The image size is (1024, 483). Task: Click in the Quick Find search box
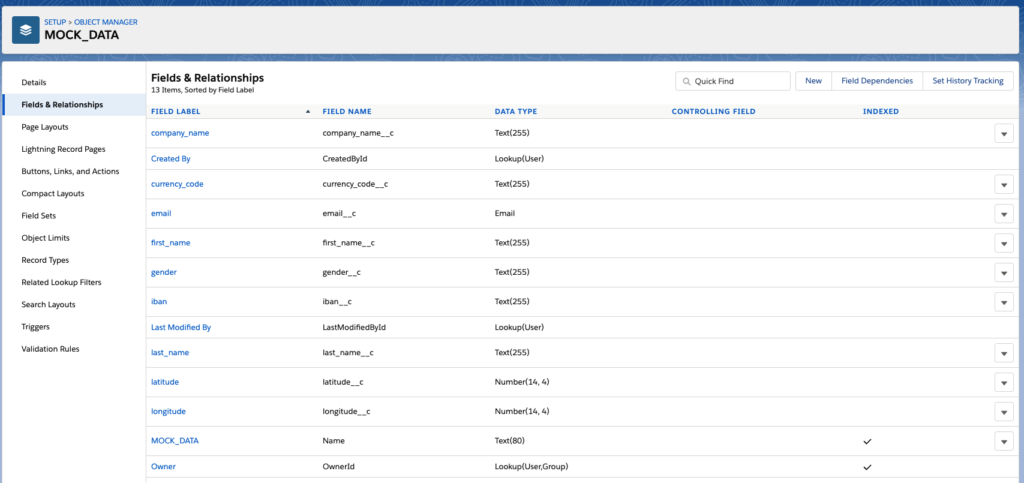click(x=733, y=81)
